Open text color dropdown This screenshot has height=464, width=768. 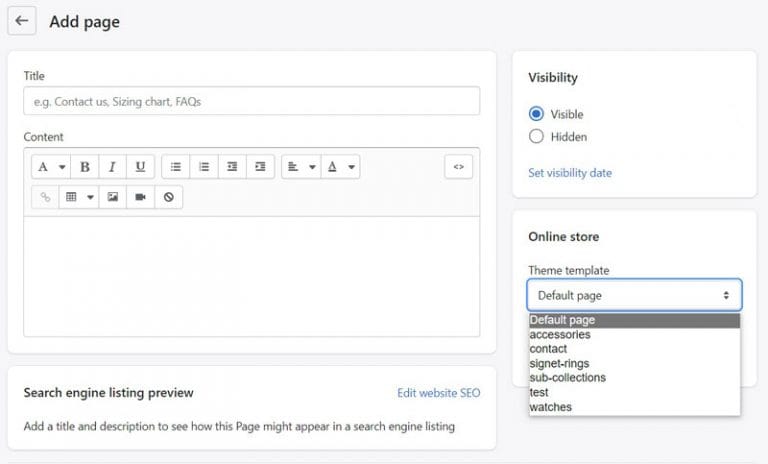point(340,167)
